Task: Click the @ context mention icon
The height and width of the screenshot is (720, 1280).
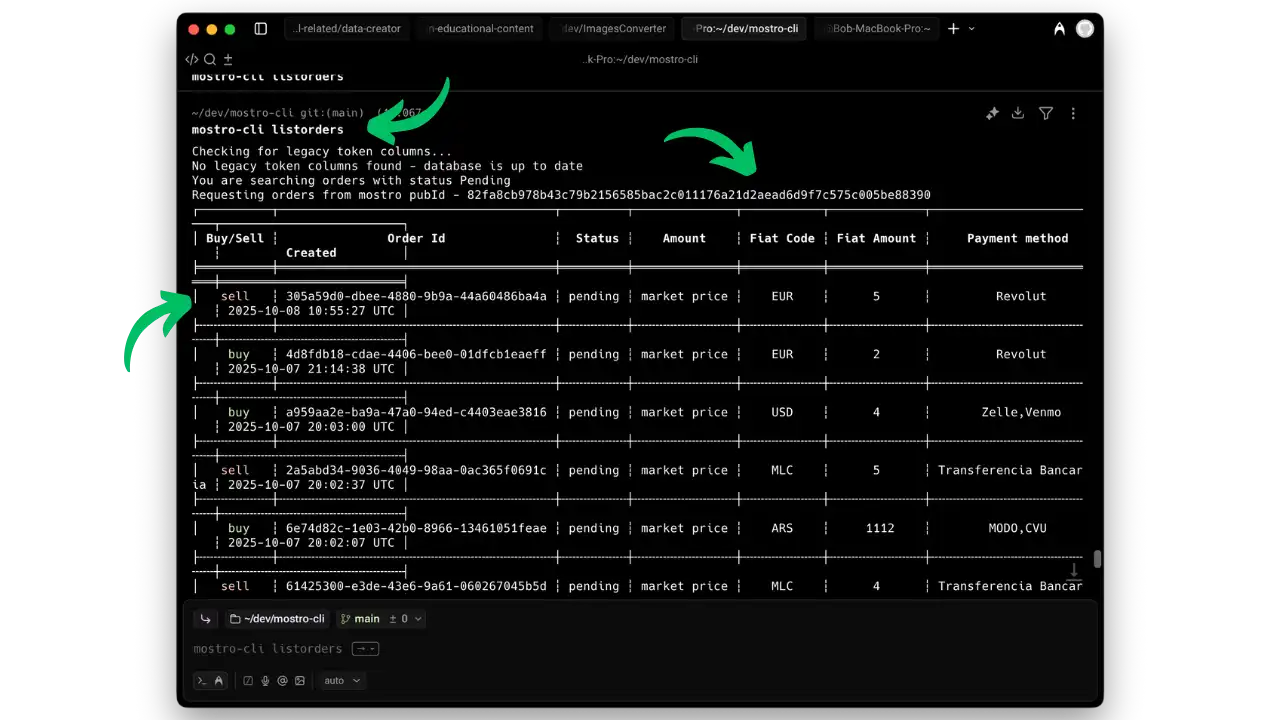Action: coord(282,681)
